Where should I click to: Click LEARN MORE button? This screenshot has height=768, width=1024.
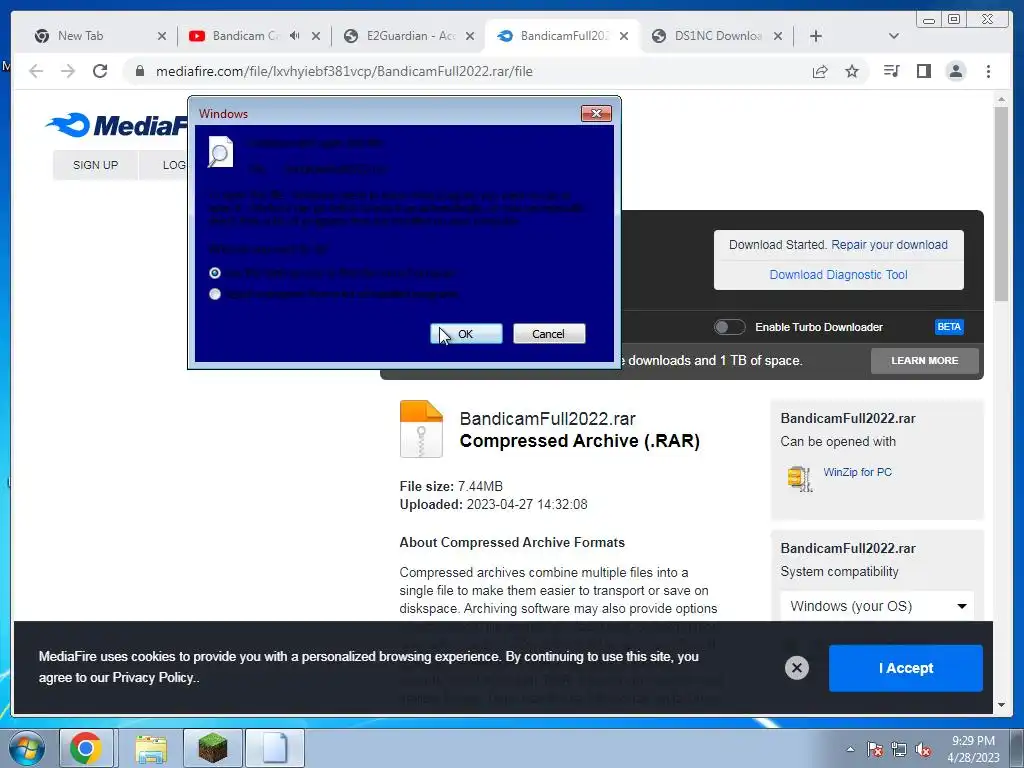coord(925,360)
